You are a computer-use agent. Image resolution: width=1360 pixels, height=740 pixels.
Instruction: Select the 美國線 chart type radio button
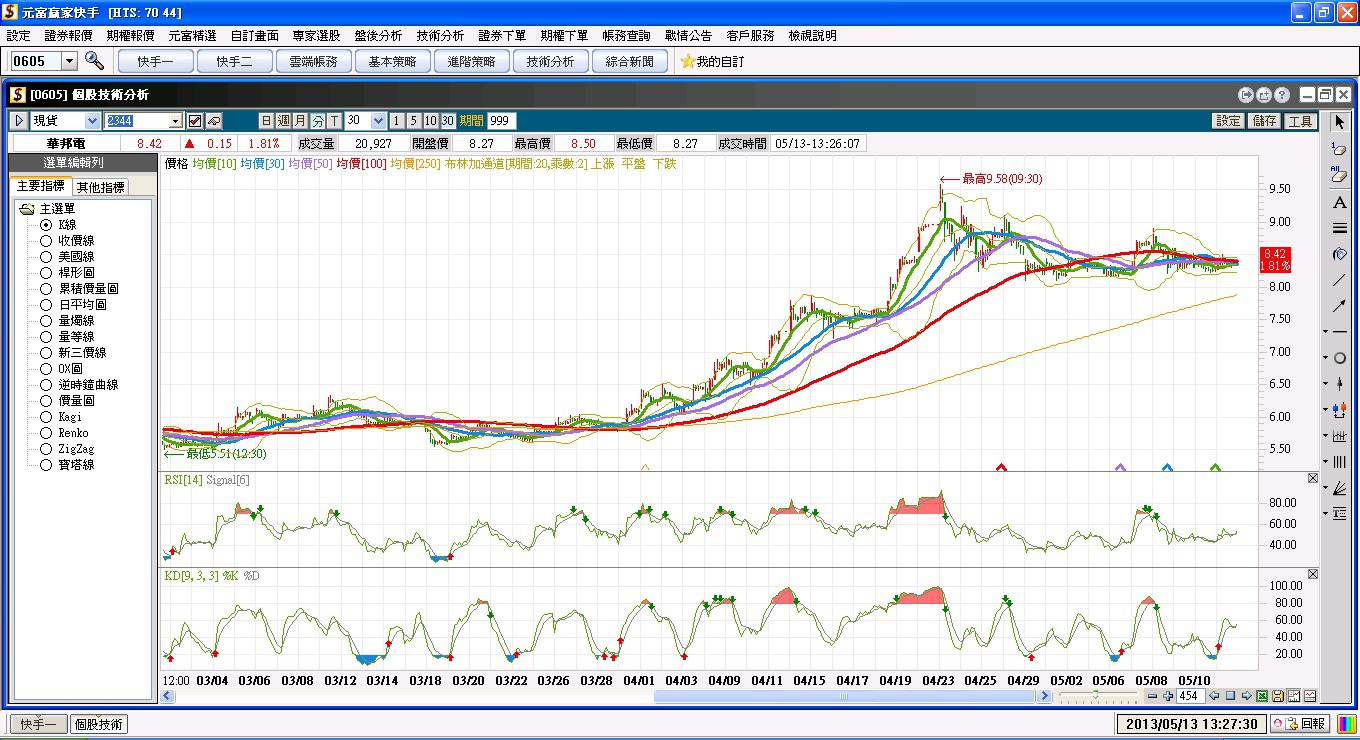[46, 257]
